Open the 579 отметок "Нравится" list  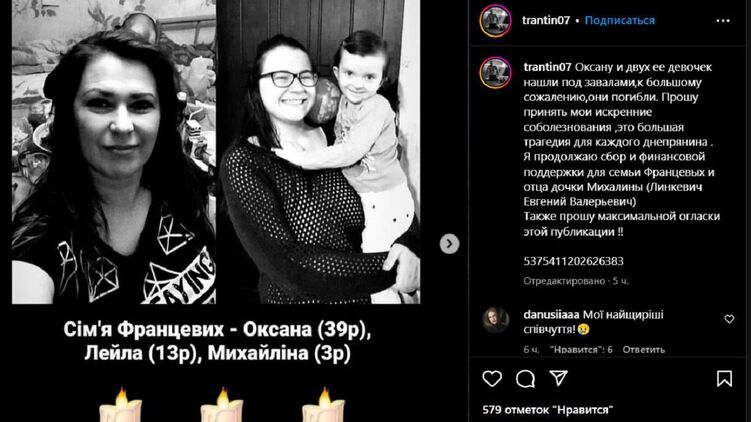(547, 410)
